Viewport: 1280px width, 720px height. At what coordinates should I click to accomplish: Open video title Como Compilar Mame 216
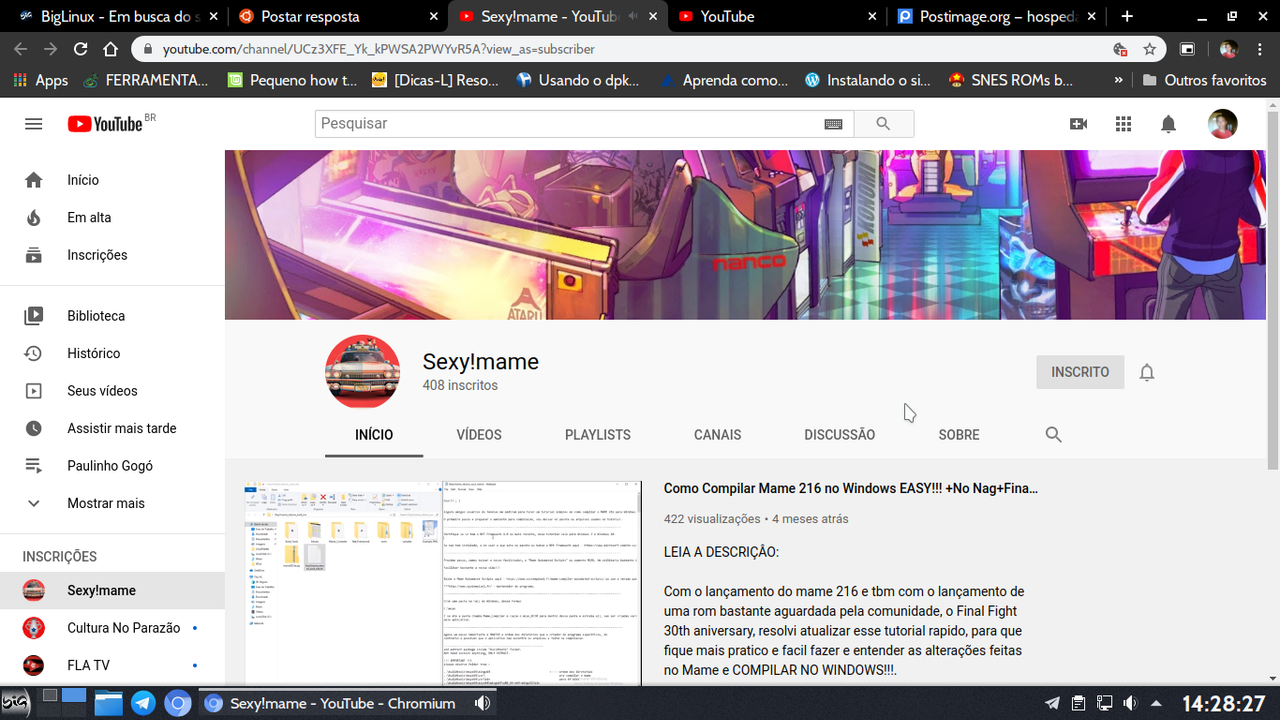coord(851,488)
